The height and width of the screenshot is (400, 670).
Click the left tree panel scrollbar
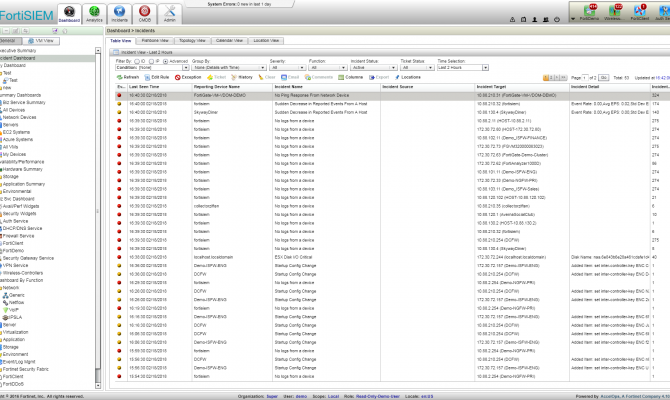tap(98, 200)
